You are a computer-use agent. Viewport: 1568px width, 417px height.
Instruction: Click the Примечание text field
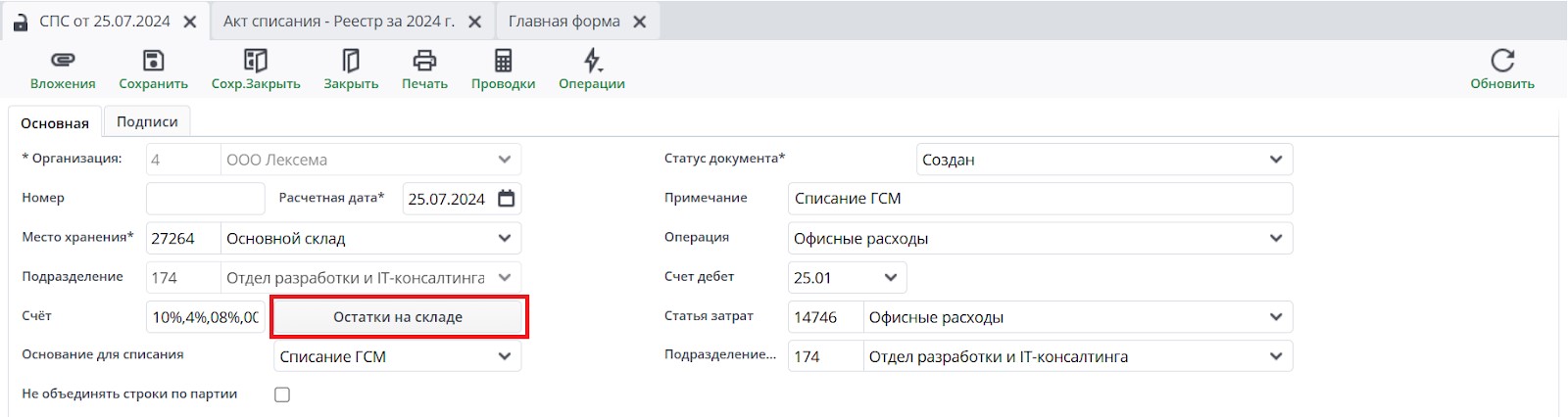point(1039,199)
